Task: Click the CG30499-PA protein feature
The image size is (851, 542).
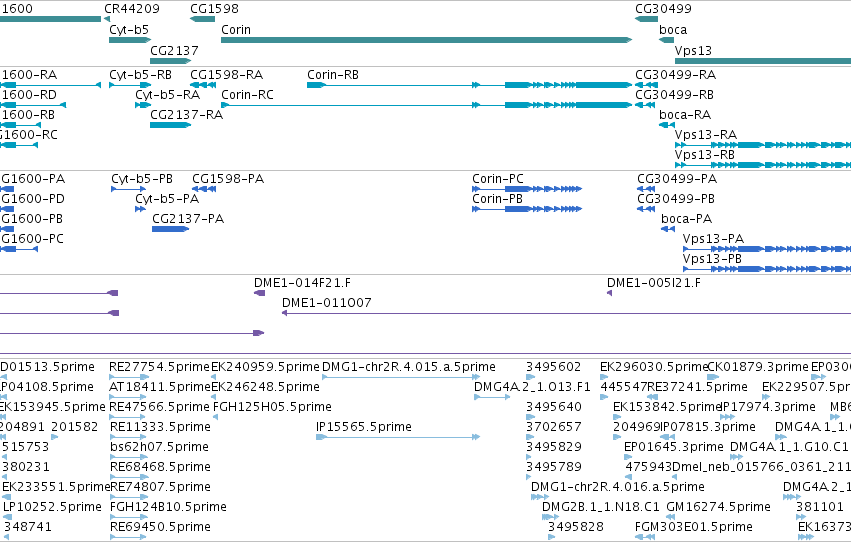Action: (646, 189)
